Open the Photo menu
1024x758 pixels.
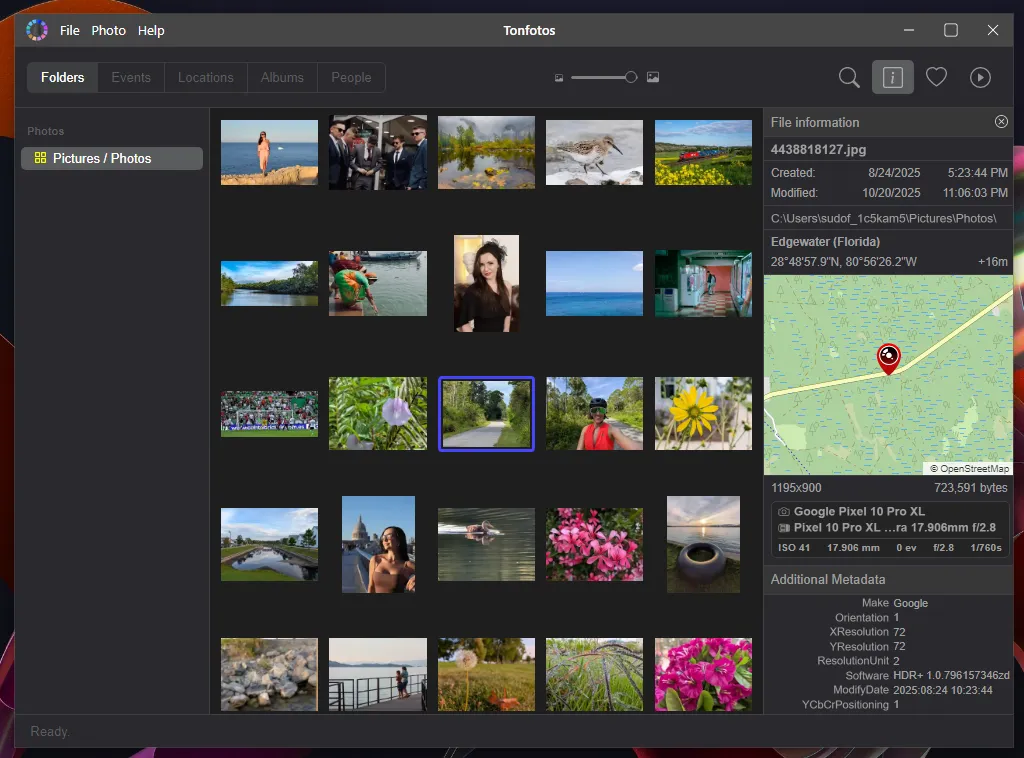pos(108,30)
